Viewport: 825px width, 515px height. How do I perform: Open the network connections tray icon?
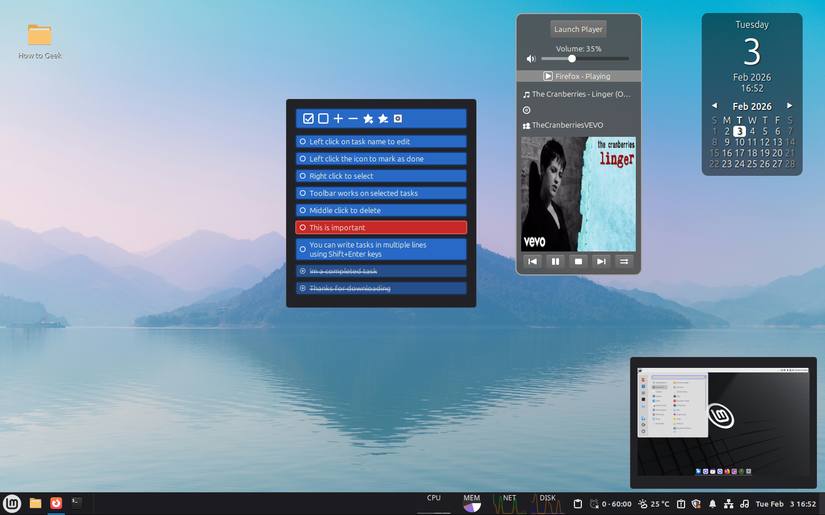pos(728,504)
